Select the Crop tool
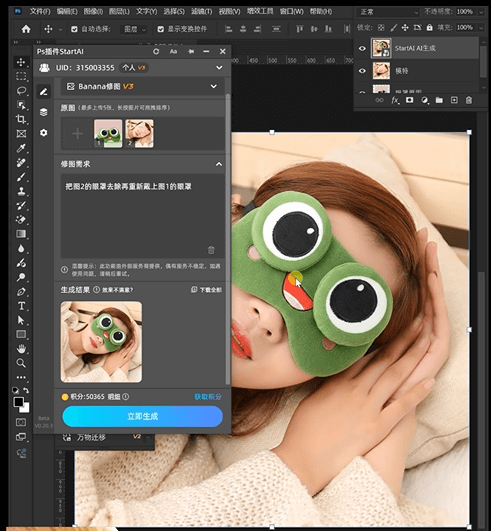This screenshot has width=491, height=531. point(21,119)
